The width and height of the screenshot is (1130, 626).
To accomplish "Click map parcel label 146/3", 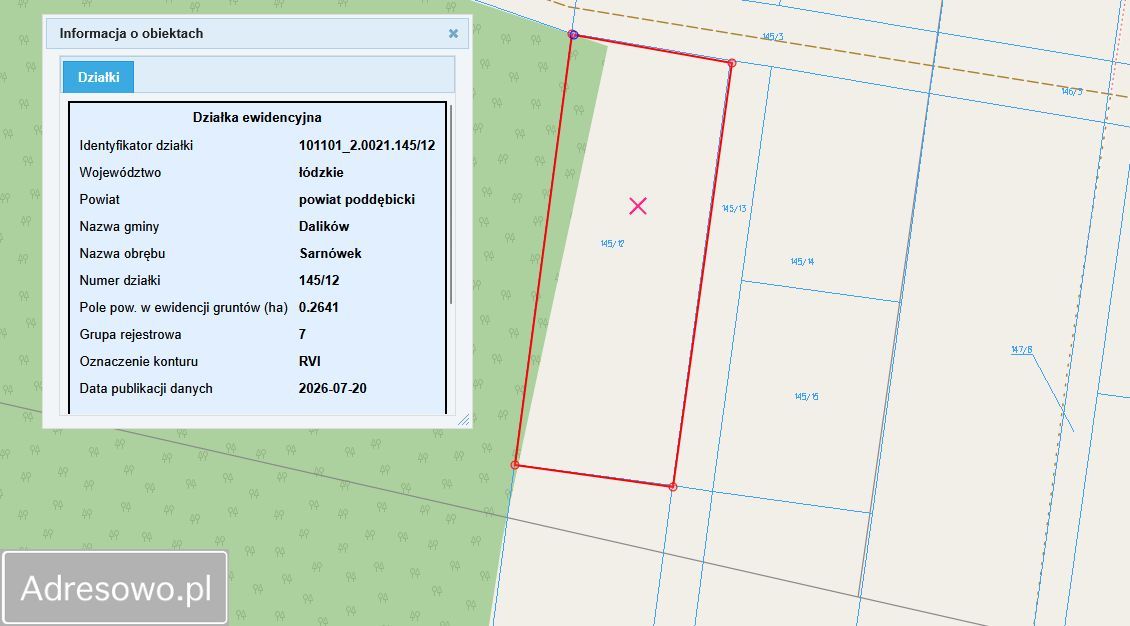I will point(1072,91).
